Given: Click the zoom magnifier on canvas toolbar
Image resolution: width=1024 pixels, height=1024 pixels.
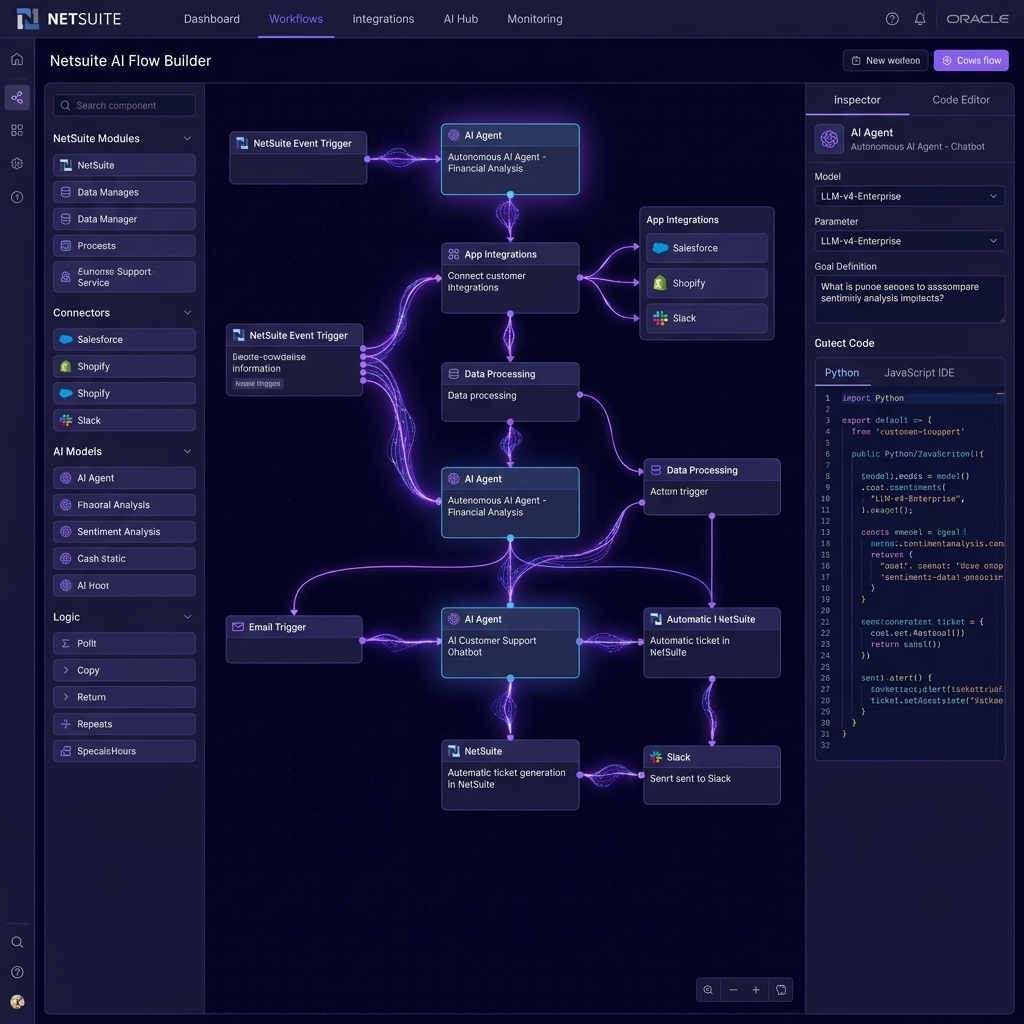Looking at the screenshot, I should 708,989.
